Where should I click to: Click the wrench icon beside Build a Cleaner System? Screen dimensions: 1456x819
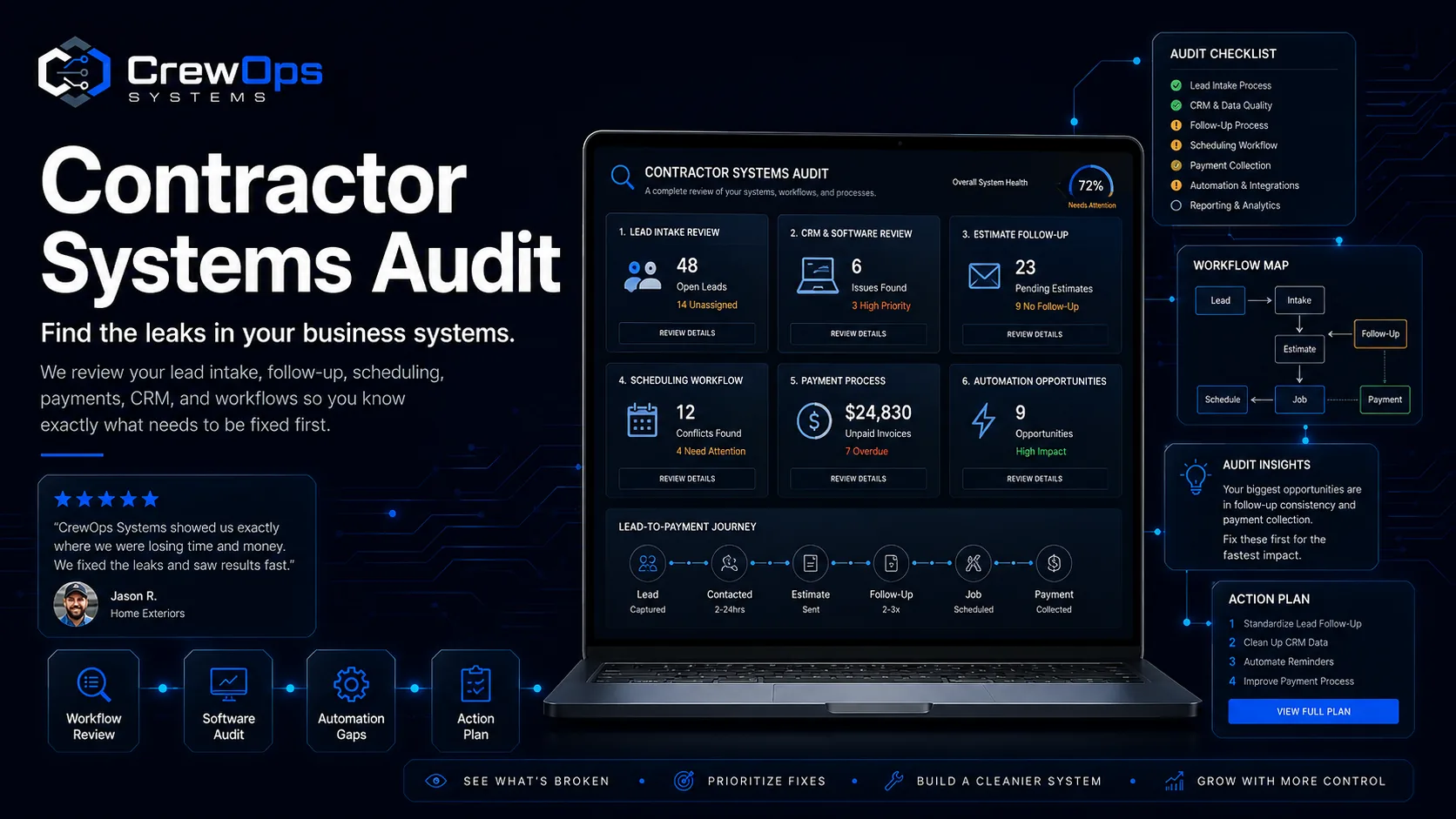[x=893, y=781]
